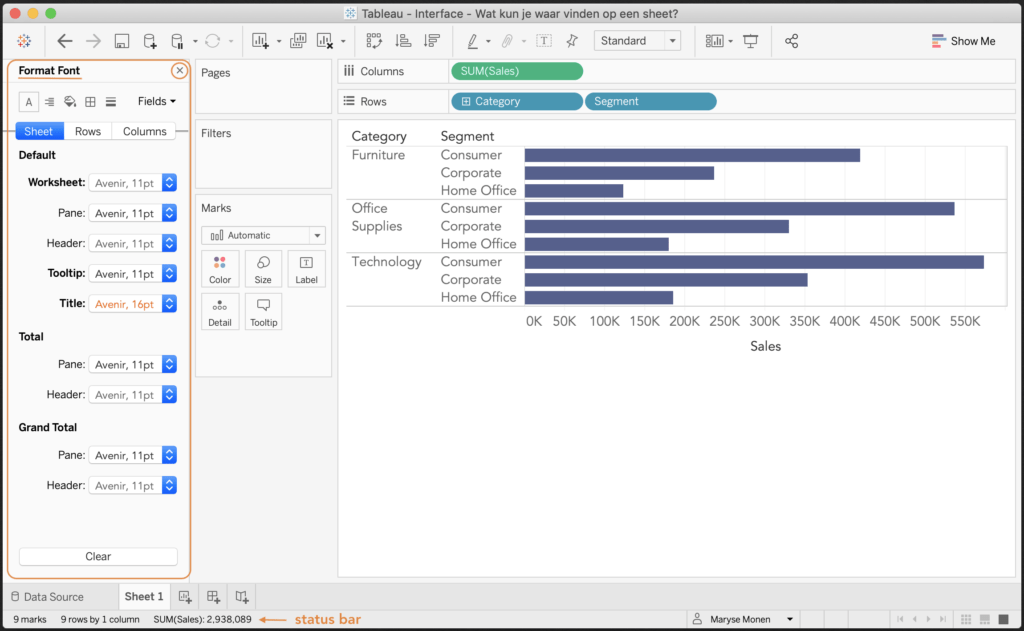Click the Swap rows and columns icon
The height and width of the screenshot is (631, 1024).
point(374,41)
